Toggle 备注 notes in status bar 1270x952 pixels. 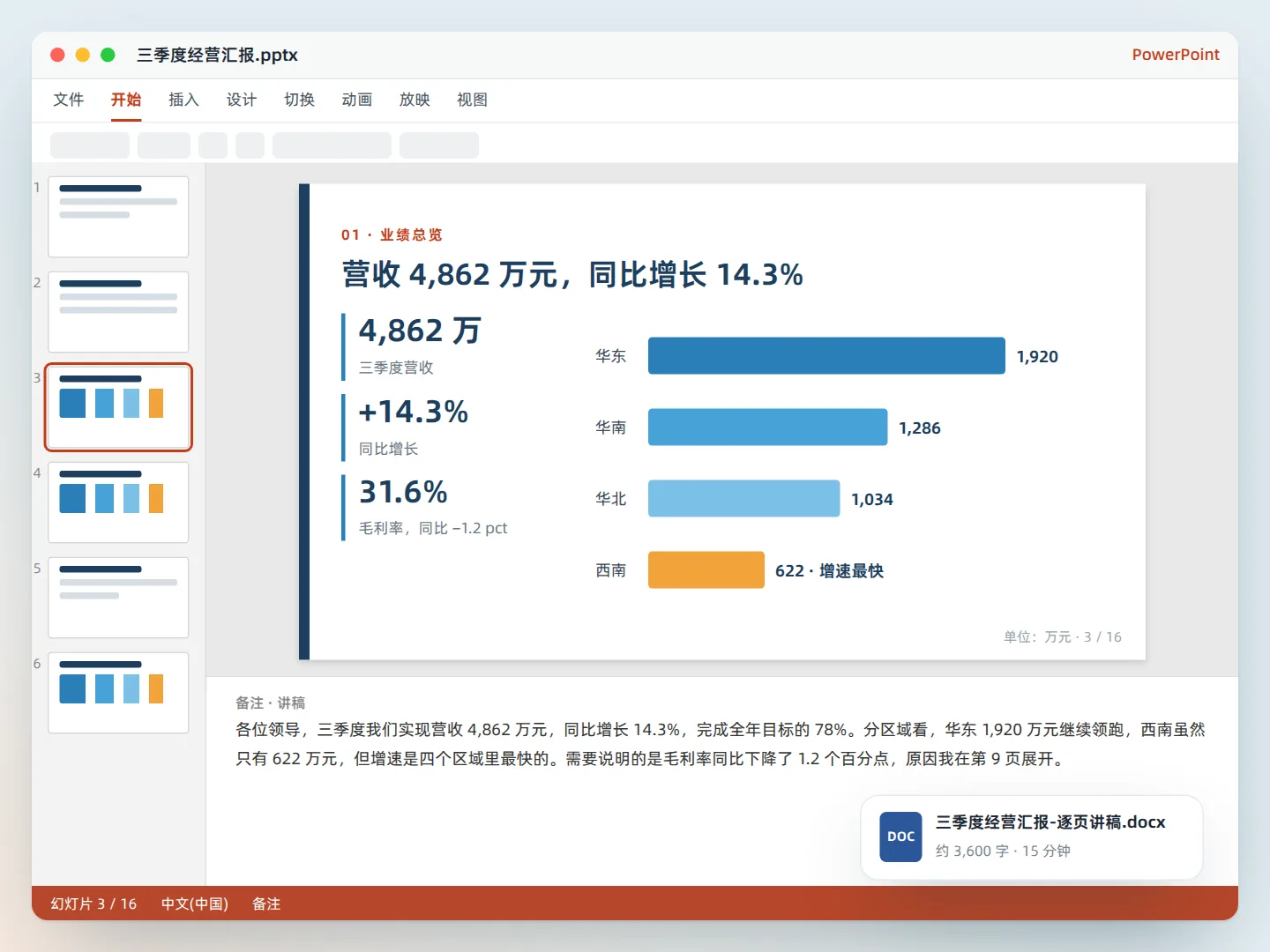(266, 904)
